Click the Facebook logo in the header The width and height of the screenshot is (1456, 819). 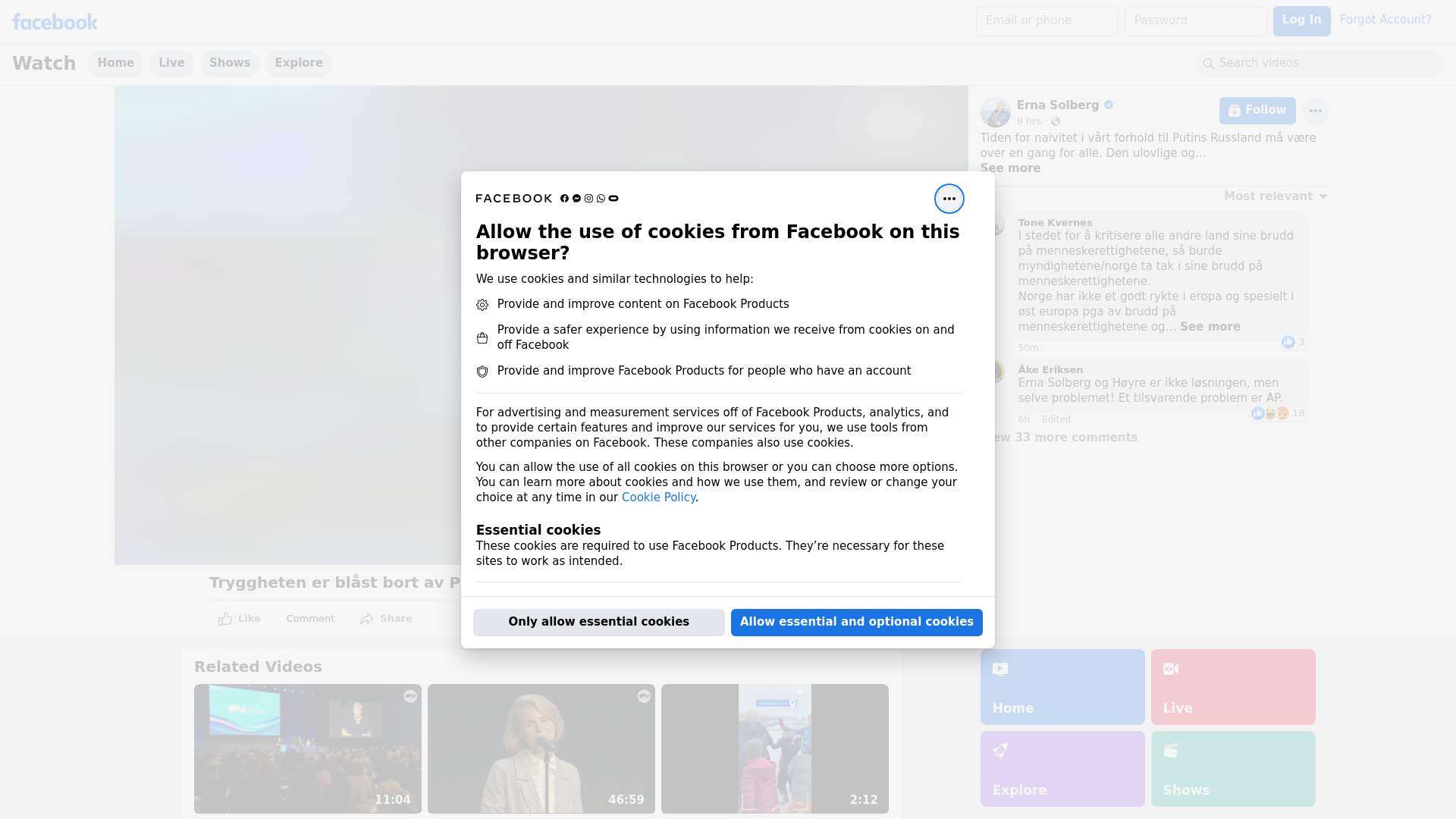point(55,21)
